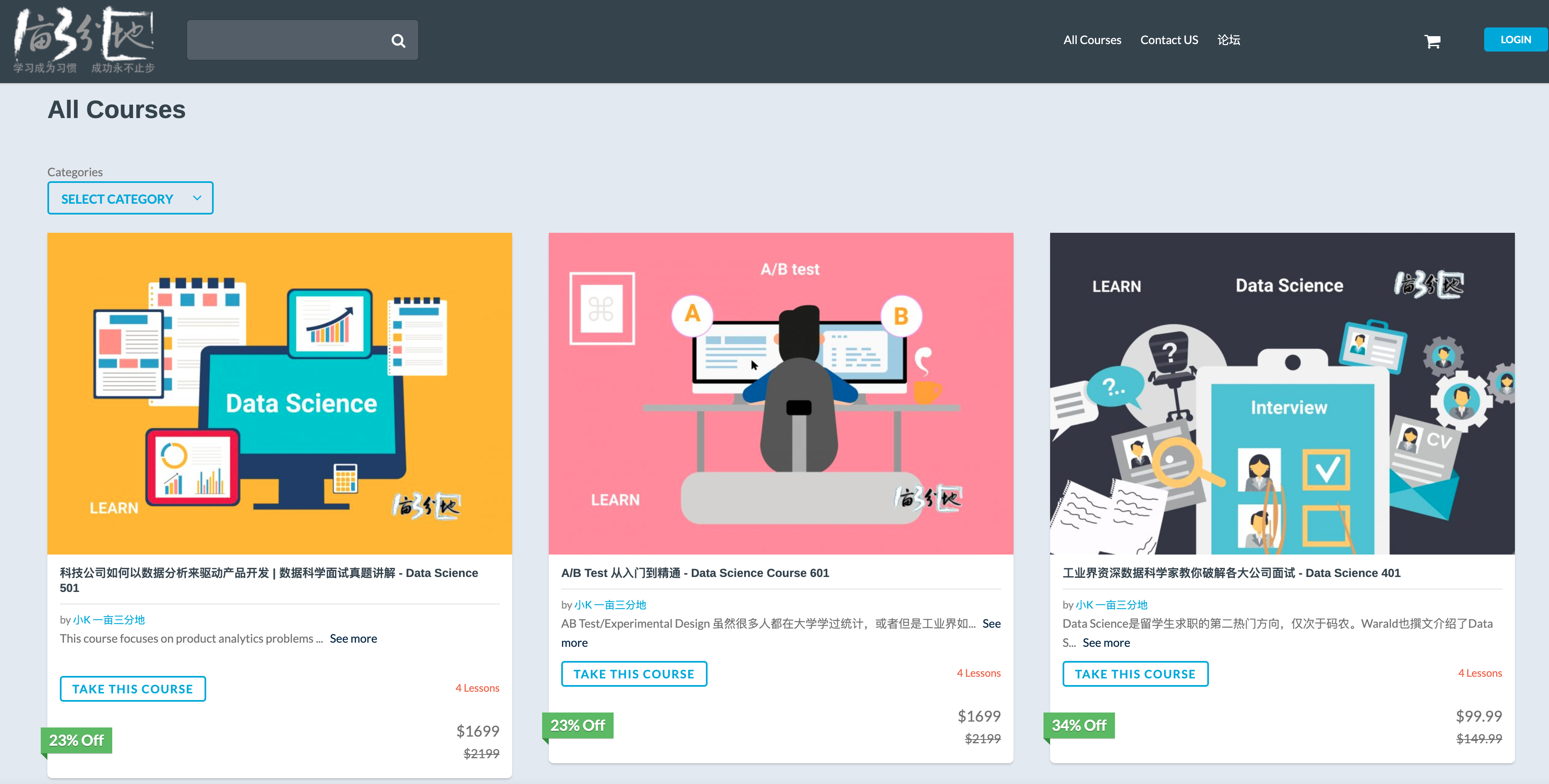This screenshot has height=784, width=1549.
Task: Click the search magnifier icon
Action: [x=398, y=40]
